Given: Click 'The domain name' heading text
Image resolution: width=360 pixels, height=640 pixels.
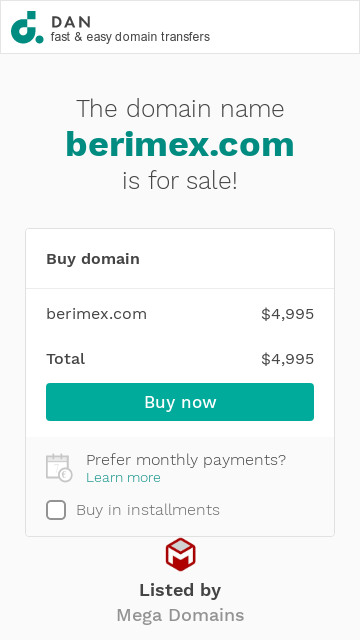Looking at the screenshot, I should pyautogui.click(x=180, y=109).
